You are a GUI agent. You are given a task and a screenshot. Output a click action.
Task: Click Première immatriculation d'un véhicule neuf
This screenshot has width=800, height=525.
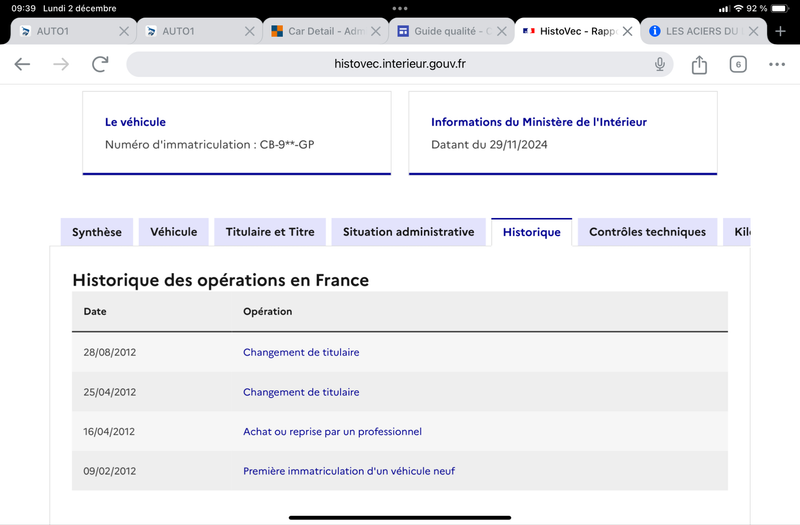(349, 471)
